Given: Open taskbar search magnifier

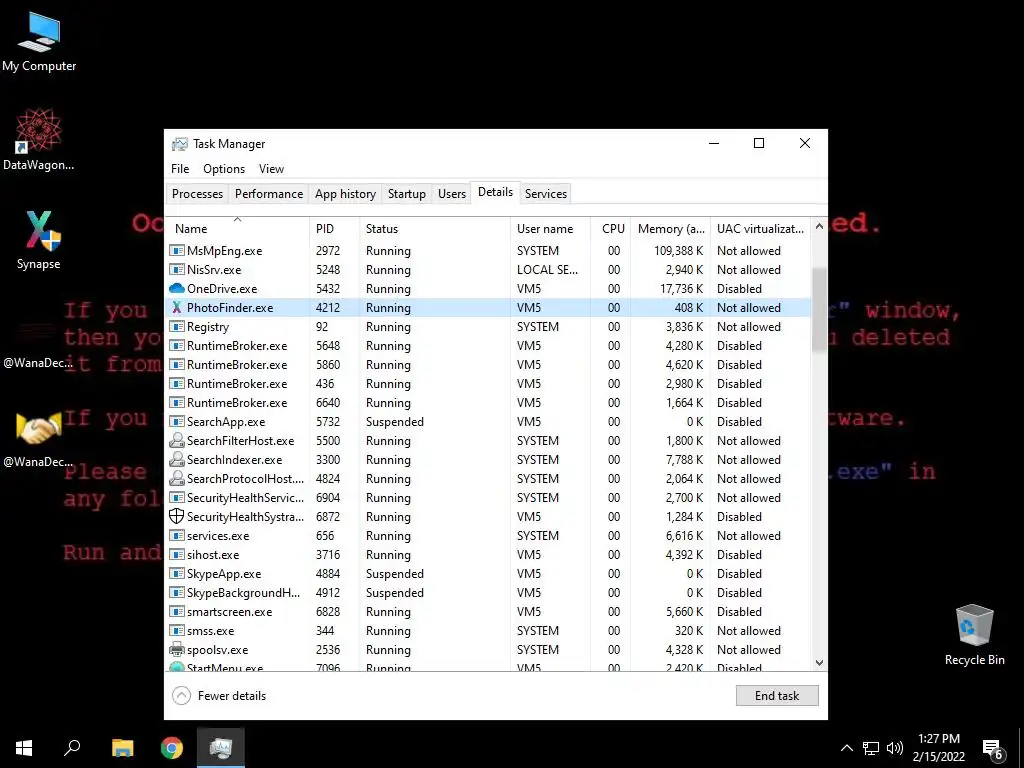Looking at the screenshot, I should [72, 748].
